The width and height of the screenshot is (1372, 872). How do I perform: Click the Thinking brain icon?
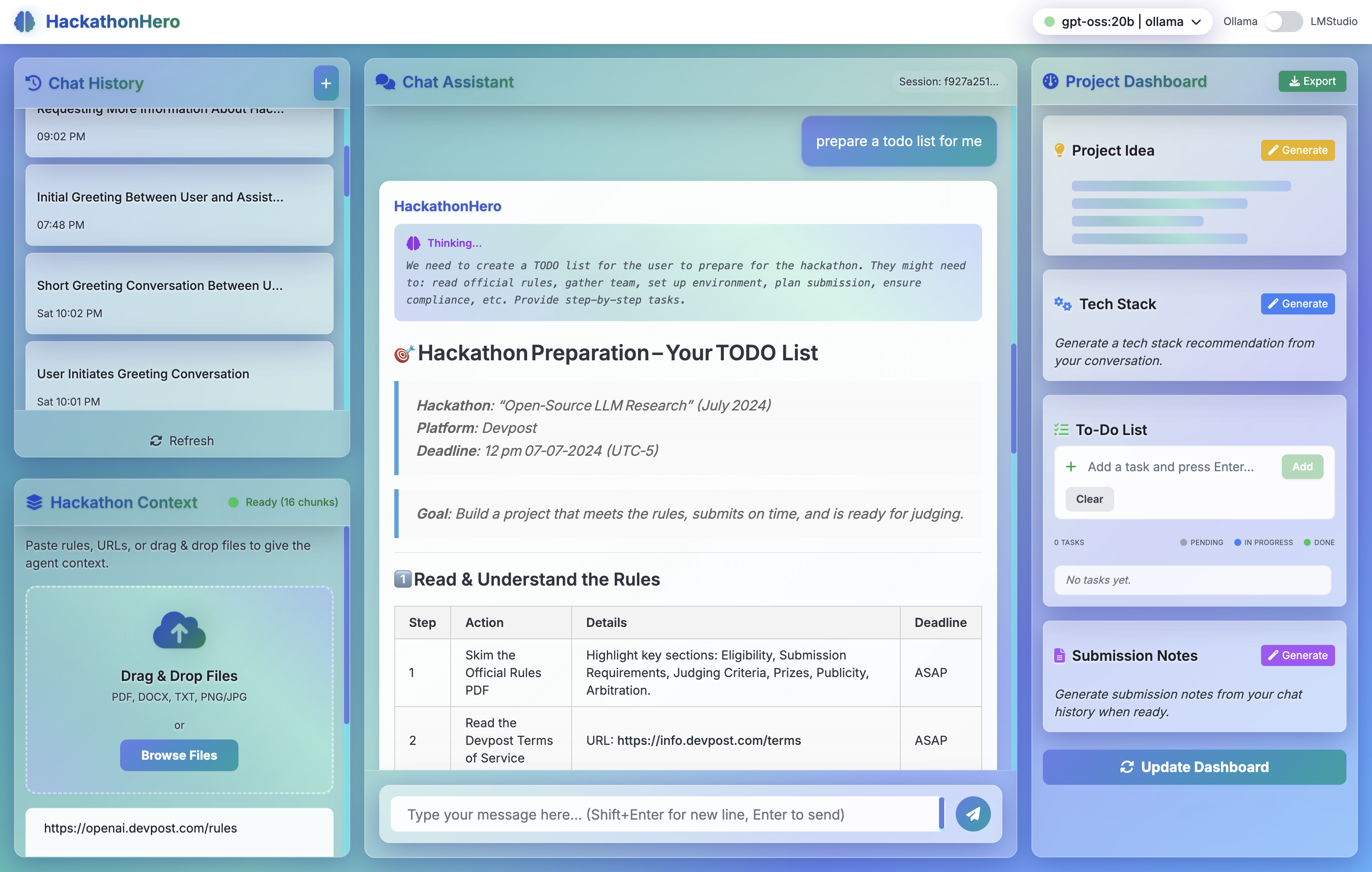click(x=413, y=243)
